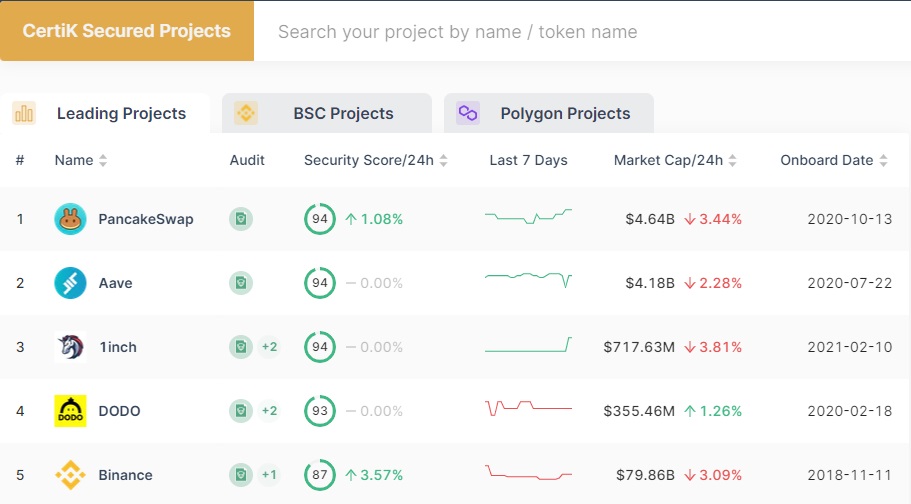The height and width of the screenshot is (504, 911).
Task: Click the Leading Projects bar chart icon
Action: [x=24, y=113]
